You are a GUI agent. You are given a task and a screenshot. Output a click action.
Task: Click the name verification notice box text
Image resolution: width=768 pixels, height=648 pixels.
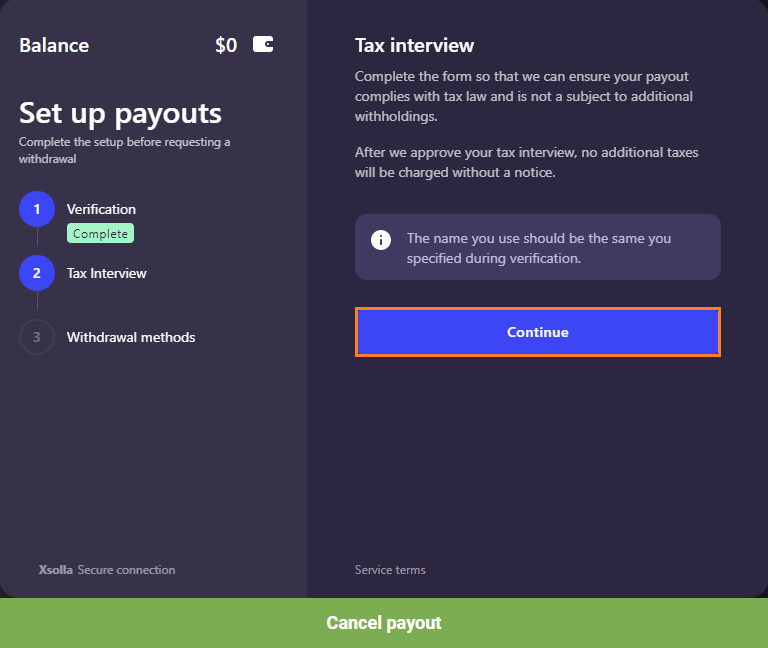[539, 248]
